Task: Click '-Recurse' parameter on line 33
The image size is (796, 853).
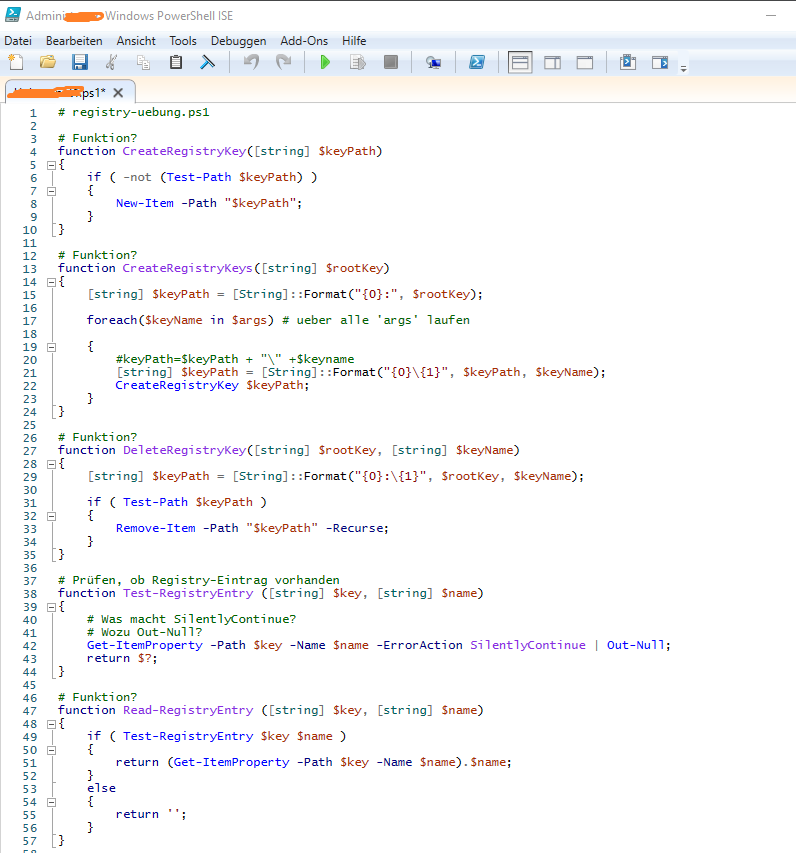Action: 355,528
